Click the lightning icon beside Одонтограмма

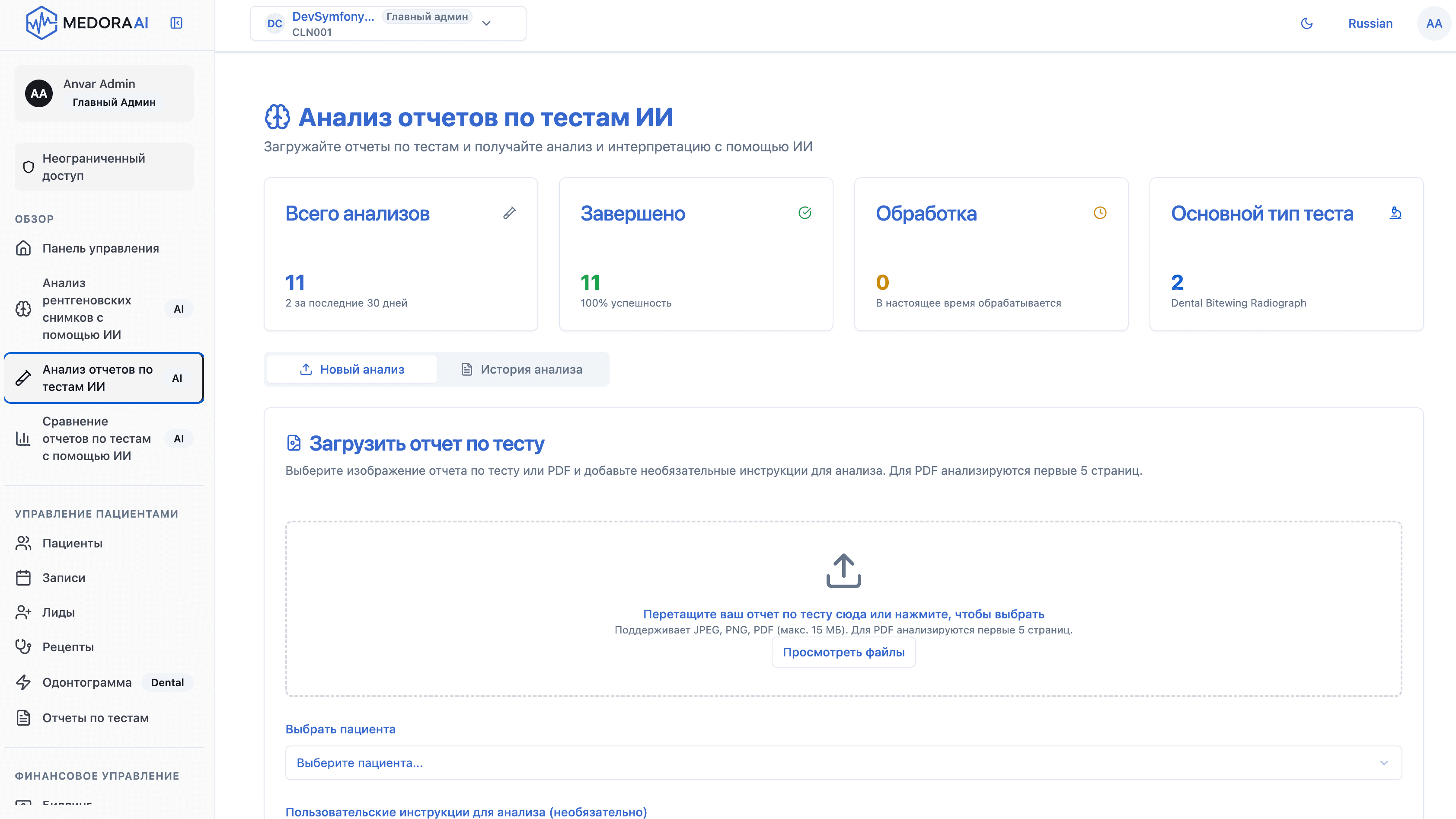point(23,682)
